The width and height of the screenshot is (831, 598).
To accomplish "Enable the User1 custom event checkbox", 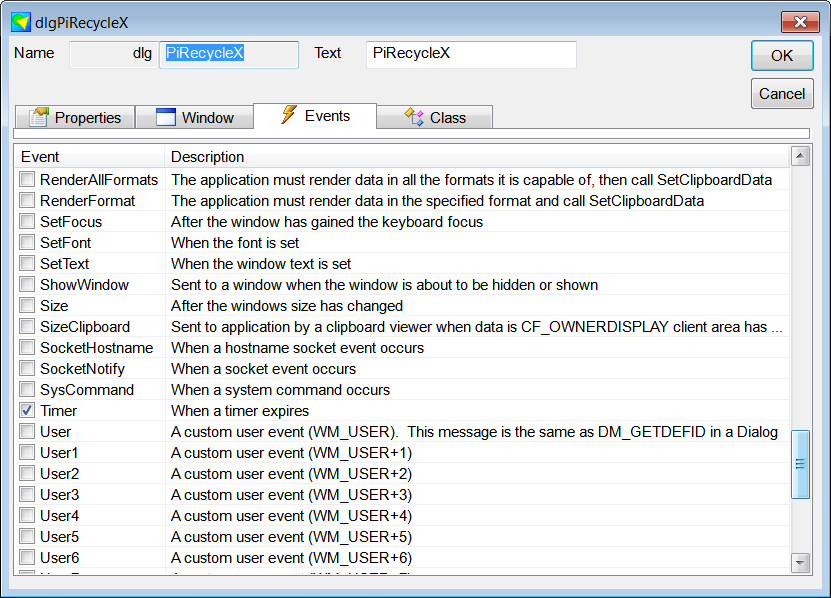I will [x=27, y=452].
